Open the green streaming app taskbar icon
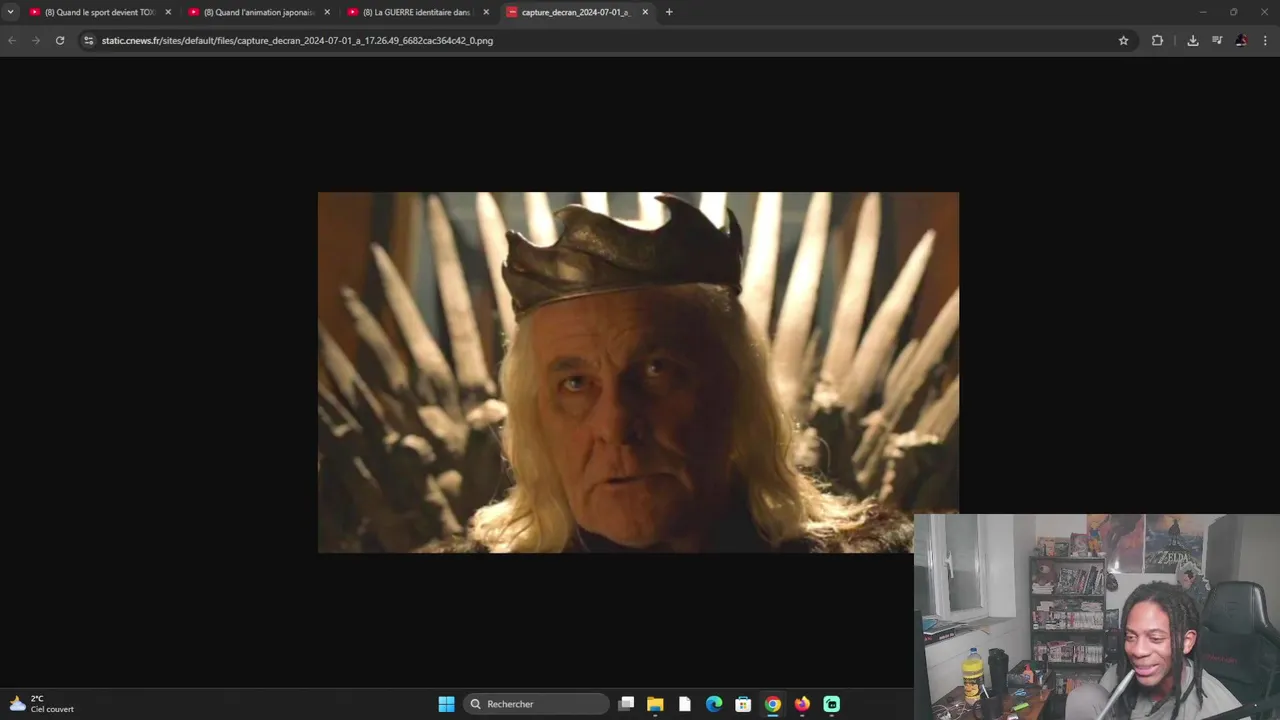The height and width of the screenshot is (720, 1280). (832, 704)
